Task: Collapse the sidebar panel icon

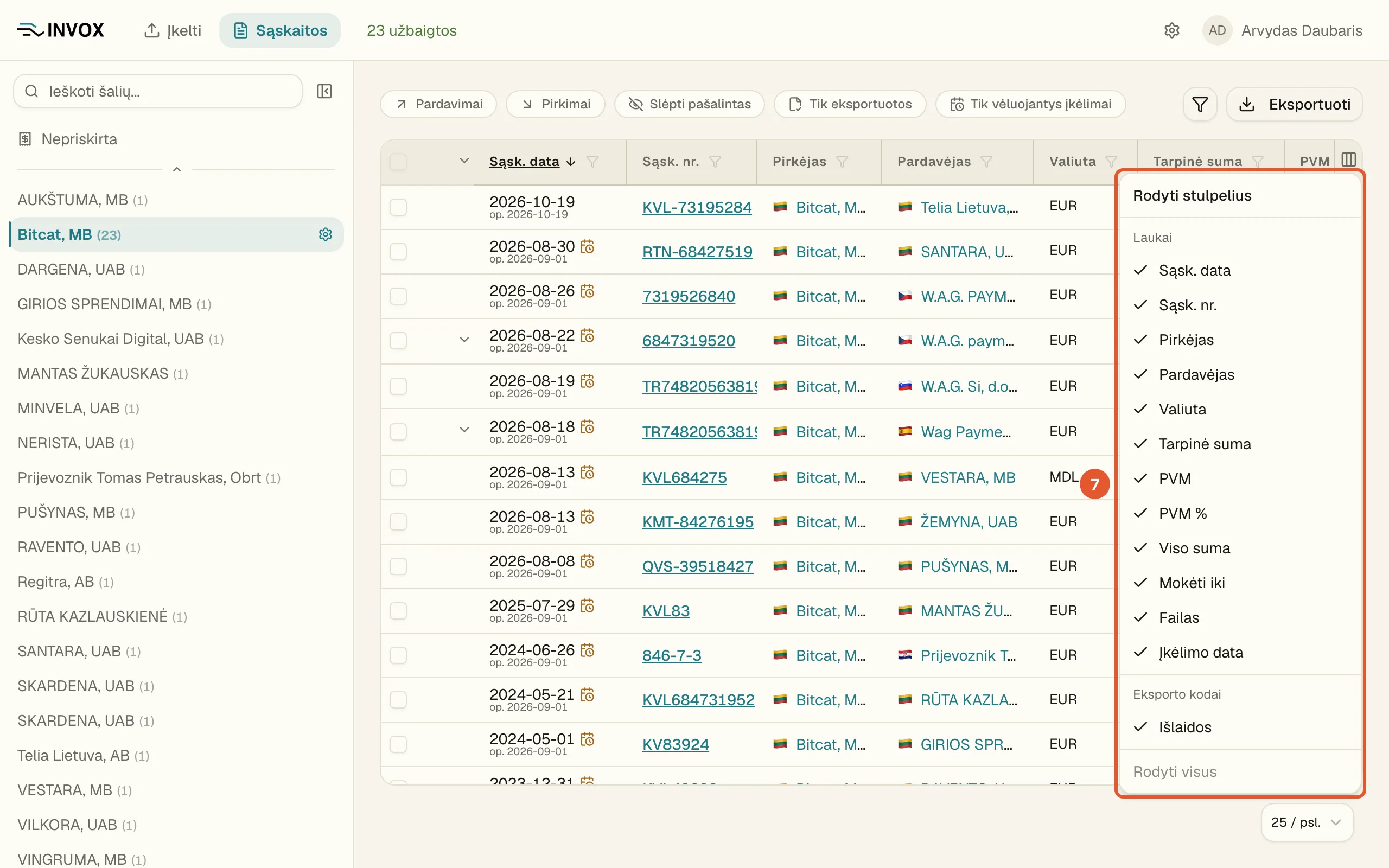Action: [324, 91]
